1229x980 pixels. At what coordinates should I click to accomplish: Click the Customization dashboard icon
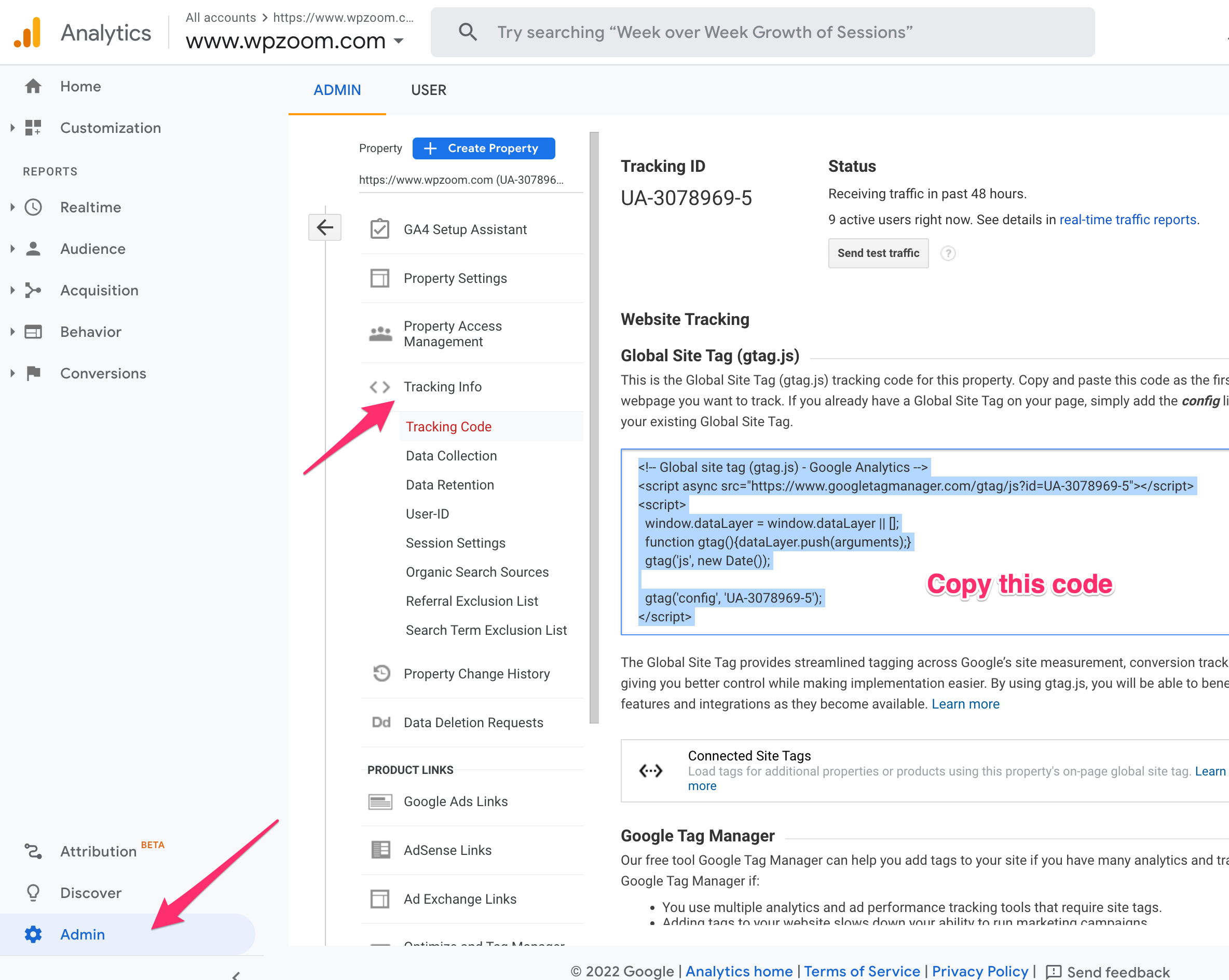pyautogui.click(x=33, y=128)
